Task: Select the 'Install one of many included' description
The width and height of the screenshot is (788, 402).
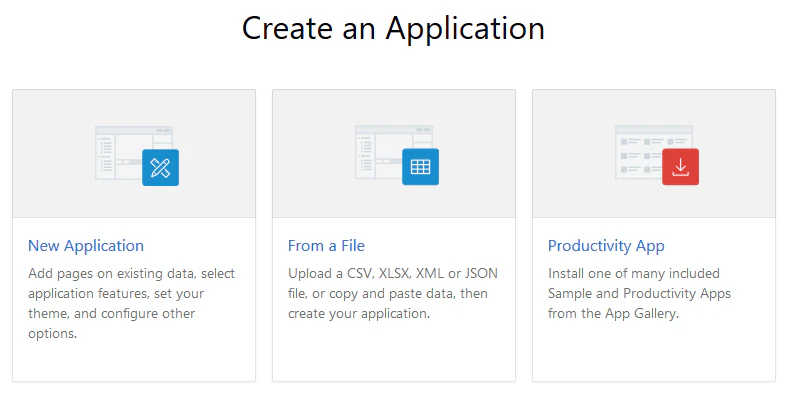Action: tap(639, 293)
